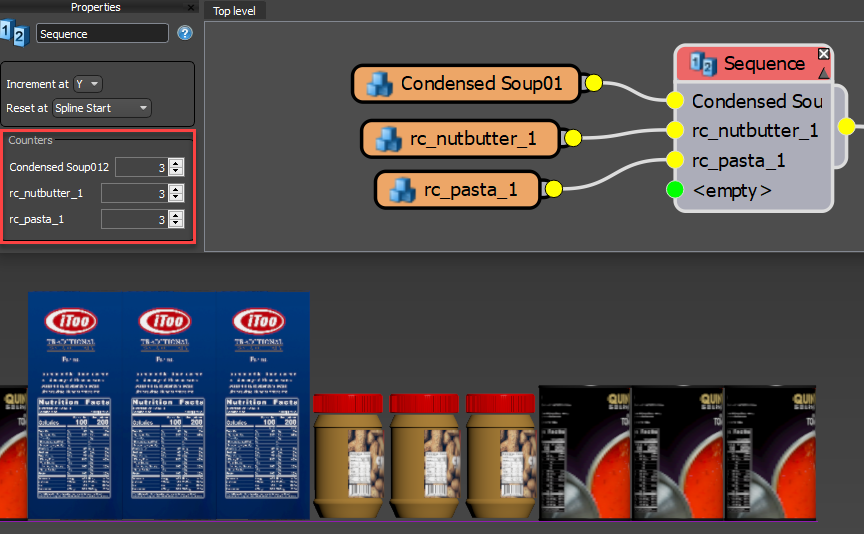
Task: Select the rc_pasta_1 input row in Sequence node
Action: 738,160
